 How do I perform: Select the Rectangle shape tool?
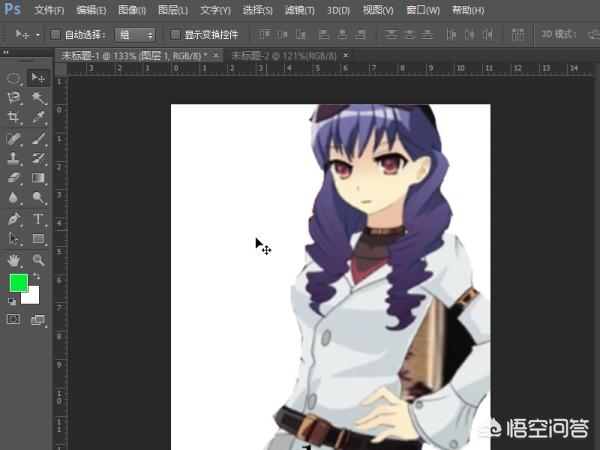coord(38,238)
